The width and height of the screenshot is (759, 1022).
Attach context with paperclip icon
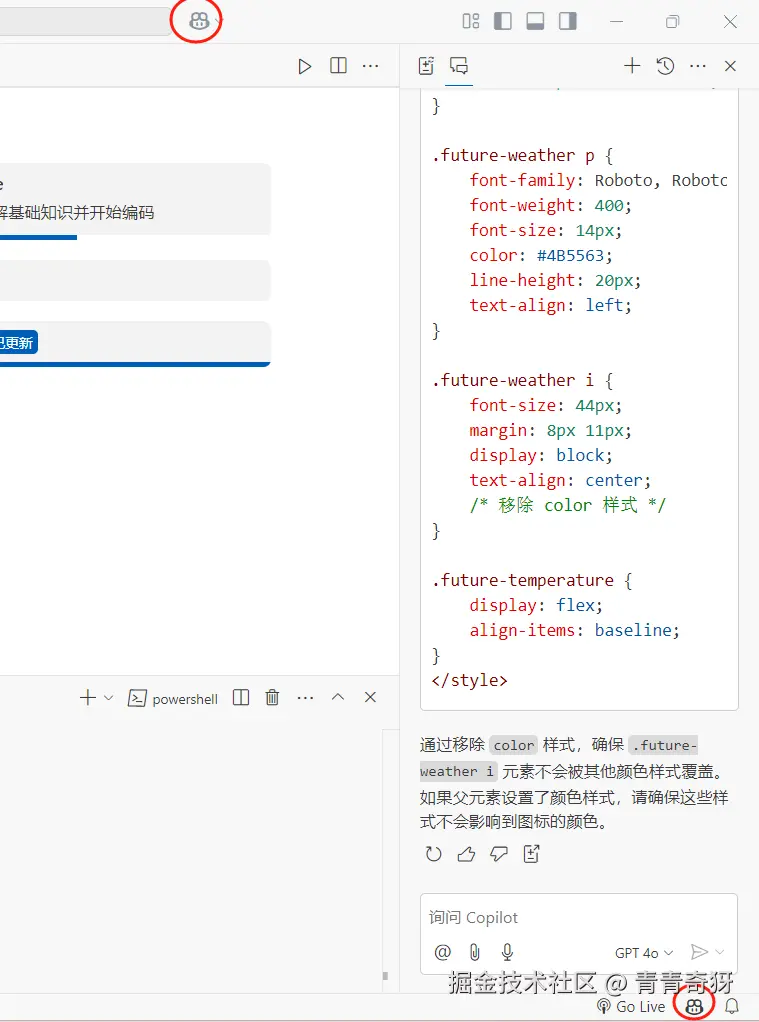(x=475, y=952)
